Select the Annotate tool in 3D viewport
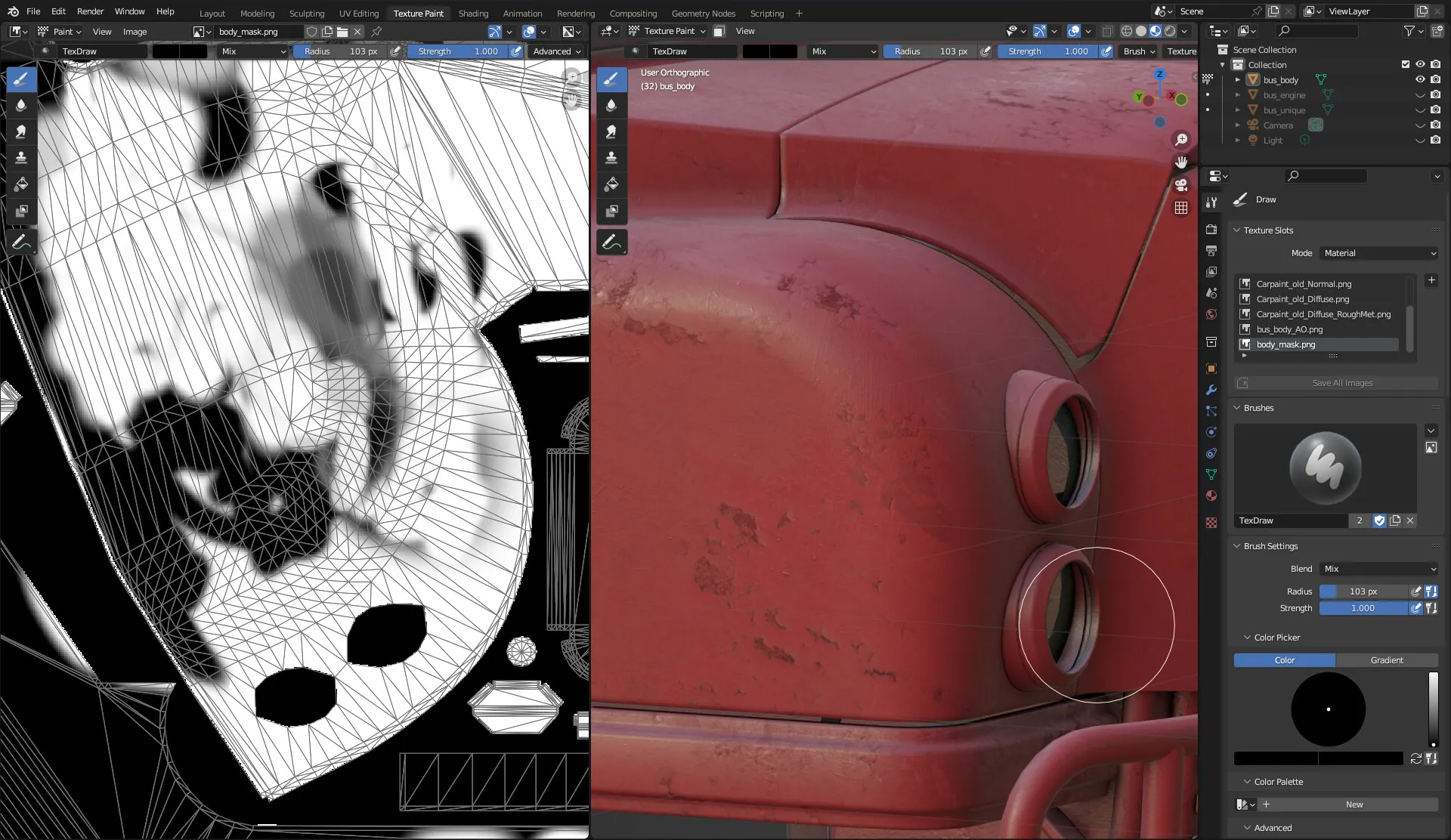The height and width of the screenshot is (840, 1451). [x=611, y=242]
